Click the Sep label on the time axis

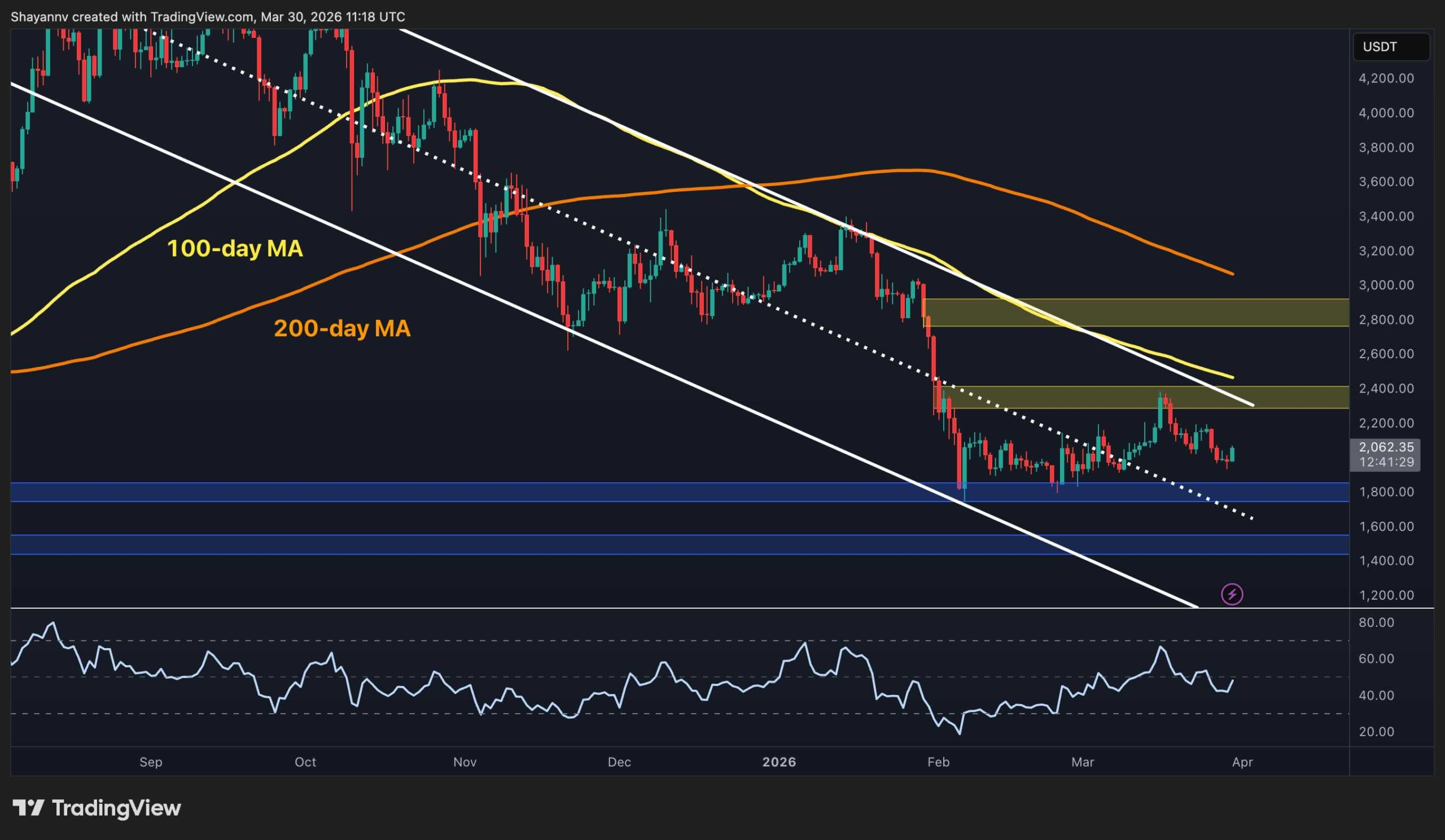coord(151,762)
